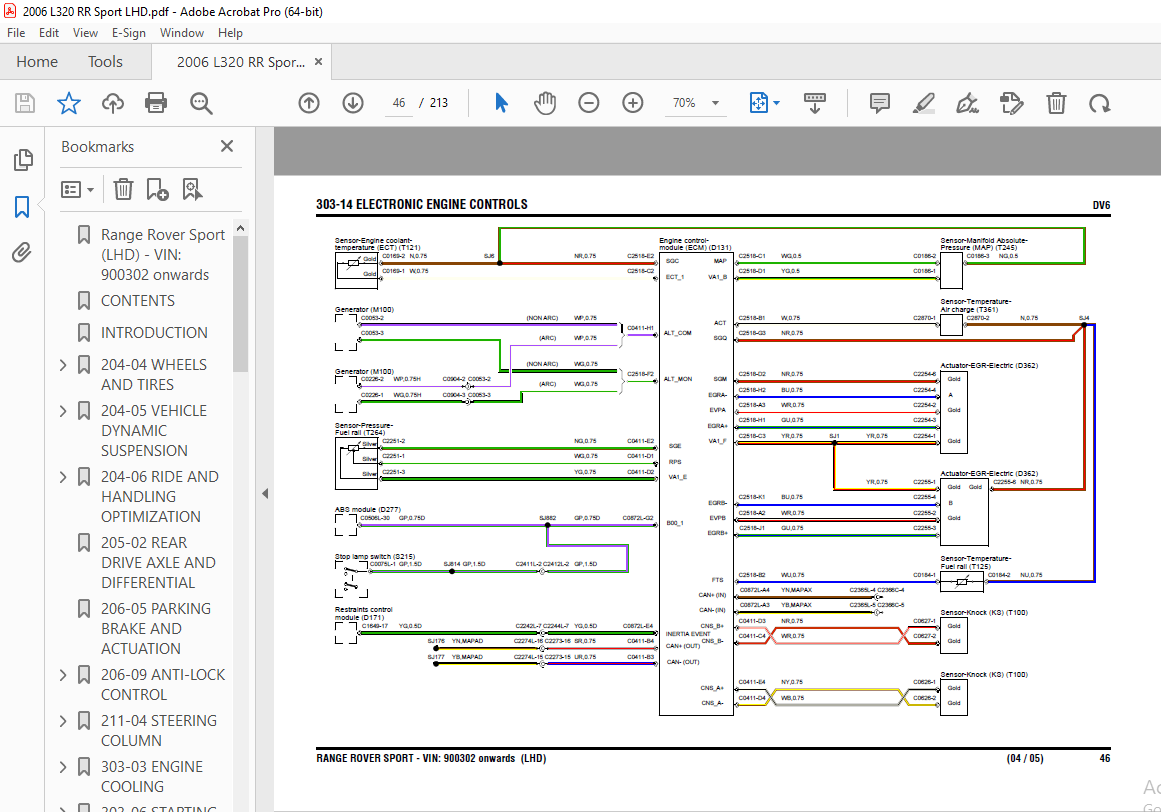Open the File menu

(16, 33)
